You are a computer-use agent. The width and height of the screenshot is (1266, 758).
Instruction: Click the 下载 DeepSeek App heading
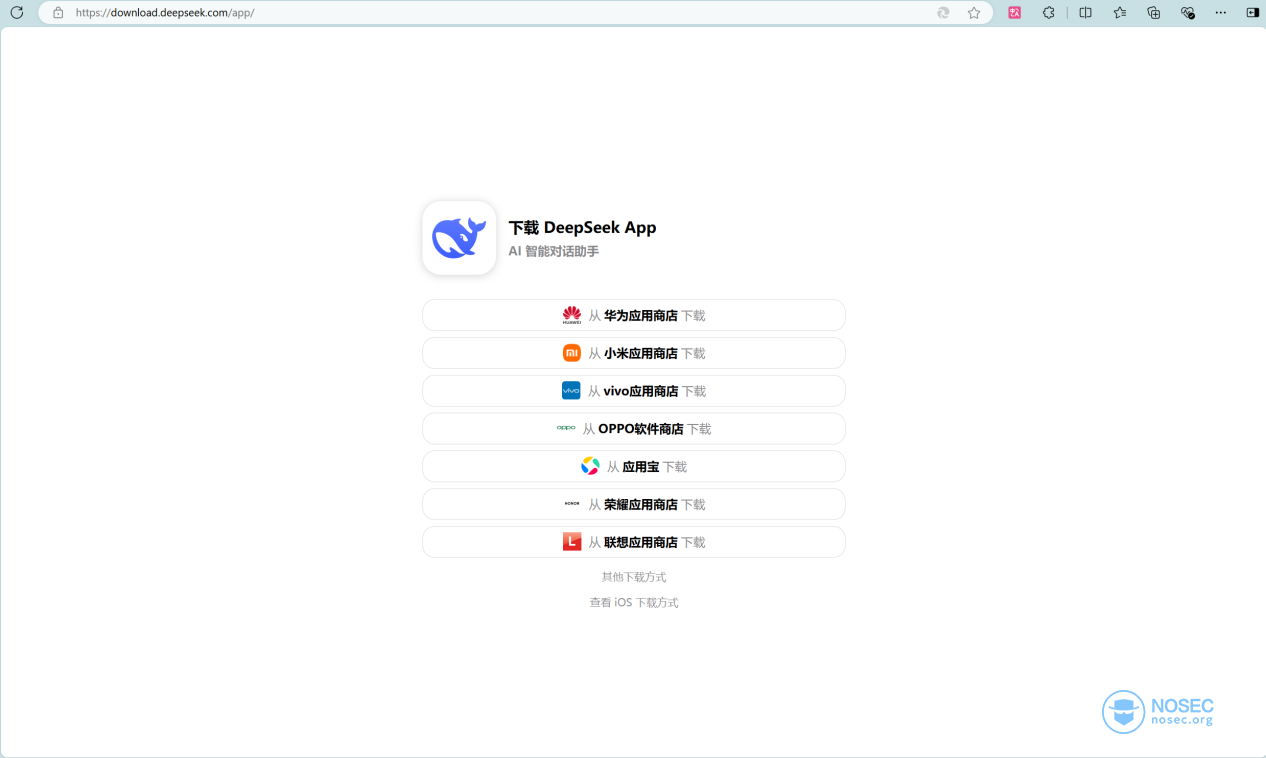(582, 227)
